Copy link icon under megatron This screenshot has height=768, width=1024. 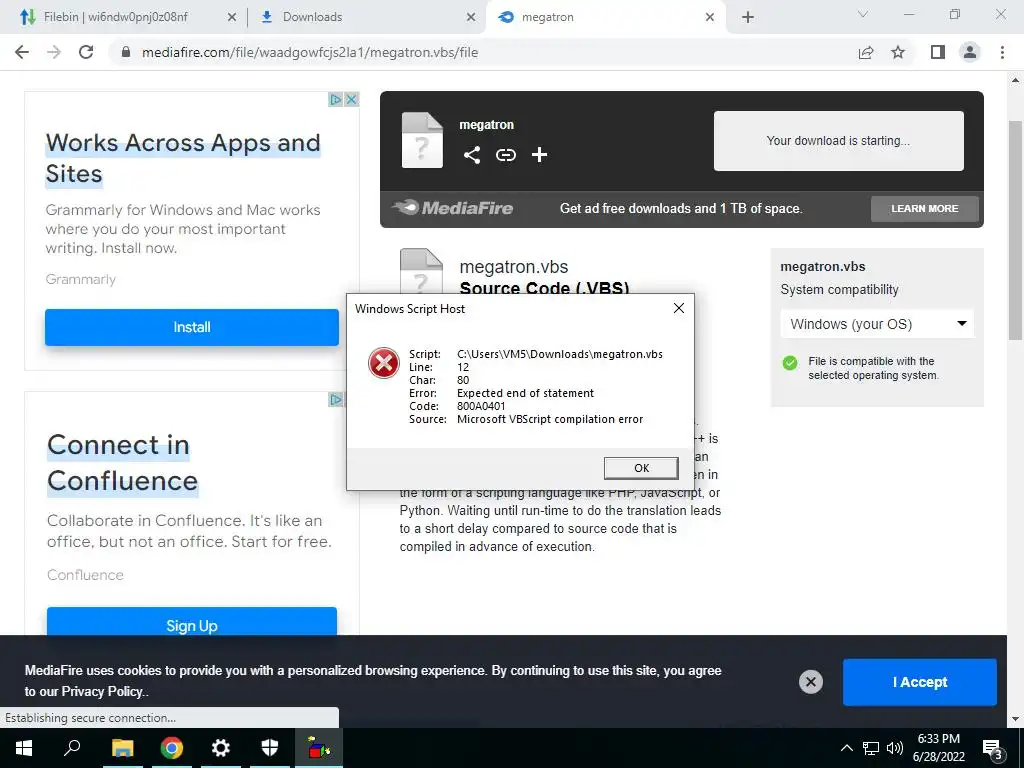coord(505,155)
